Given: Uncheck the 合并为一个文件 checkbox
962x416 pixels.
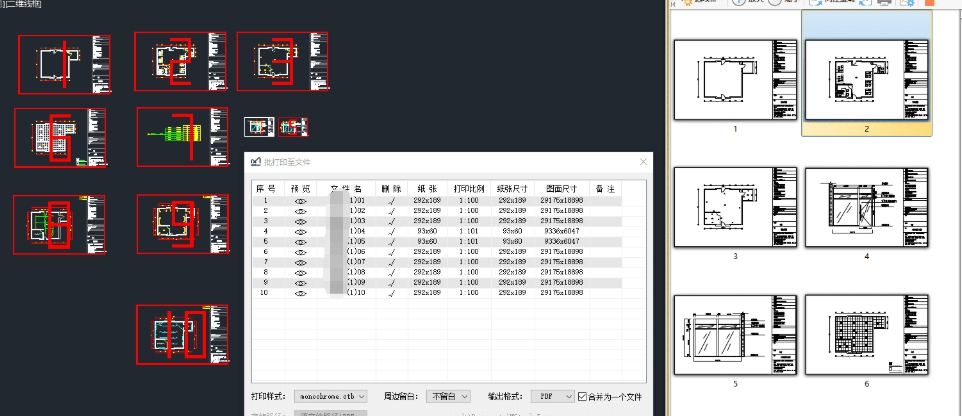Looking at the screenshot, I should (x=582, y=397).
